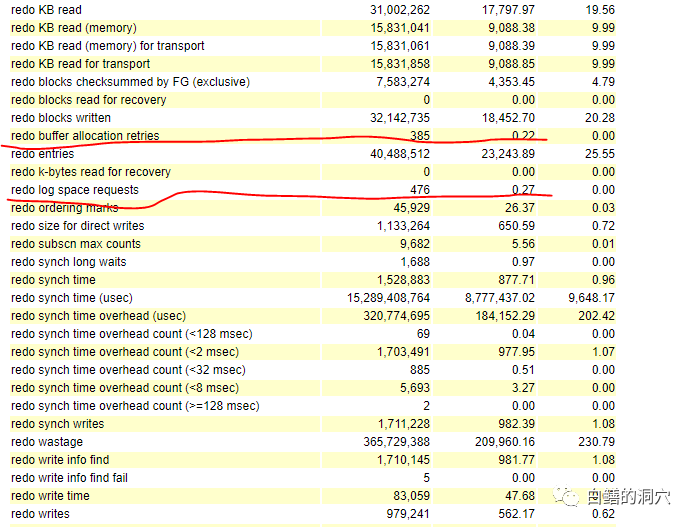Image resolution: width=693 pixels, height=527 pixels.
Task: Click the WeChat logo watermark icon
Action: click(x=572, y=497)
